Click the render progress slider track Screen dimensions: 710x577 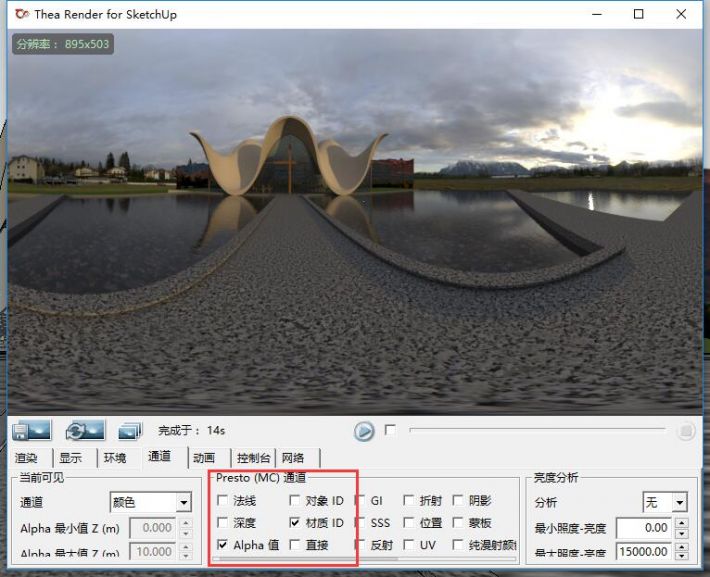click(537, 429)
